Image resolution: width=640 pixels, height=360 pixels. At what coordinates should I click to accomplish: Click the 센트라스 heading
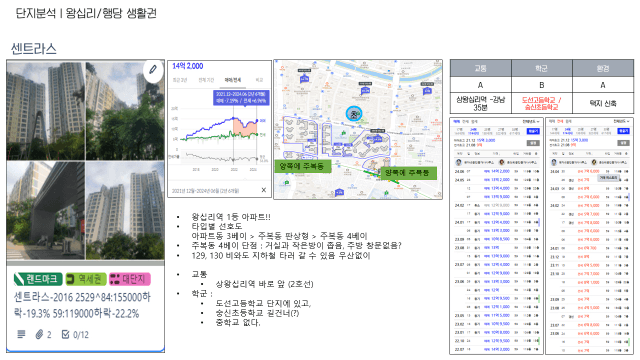point(34,49)
